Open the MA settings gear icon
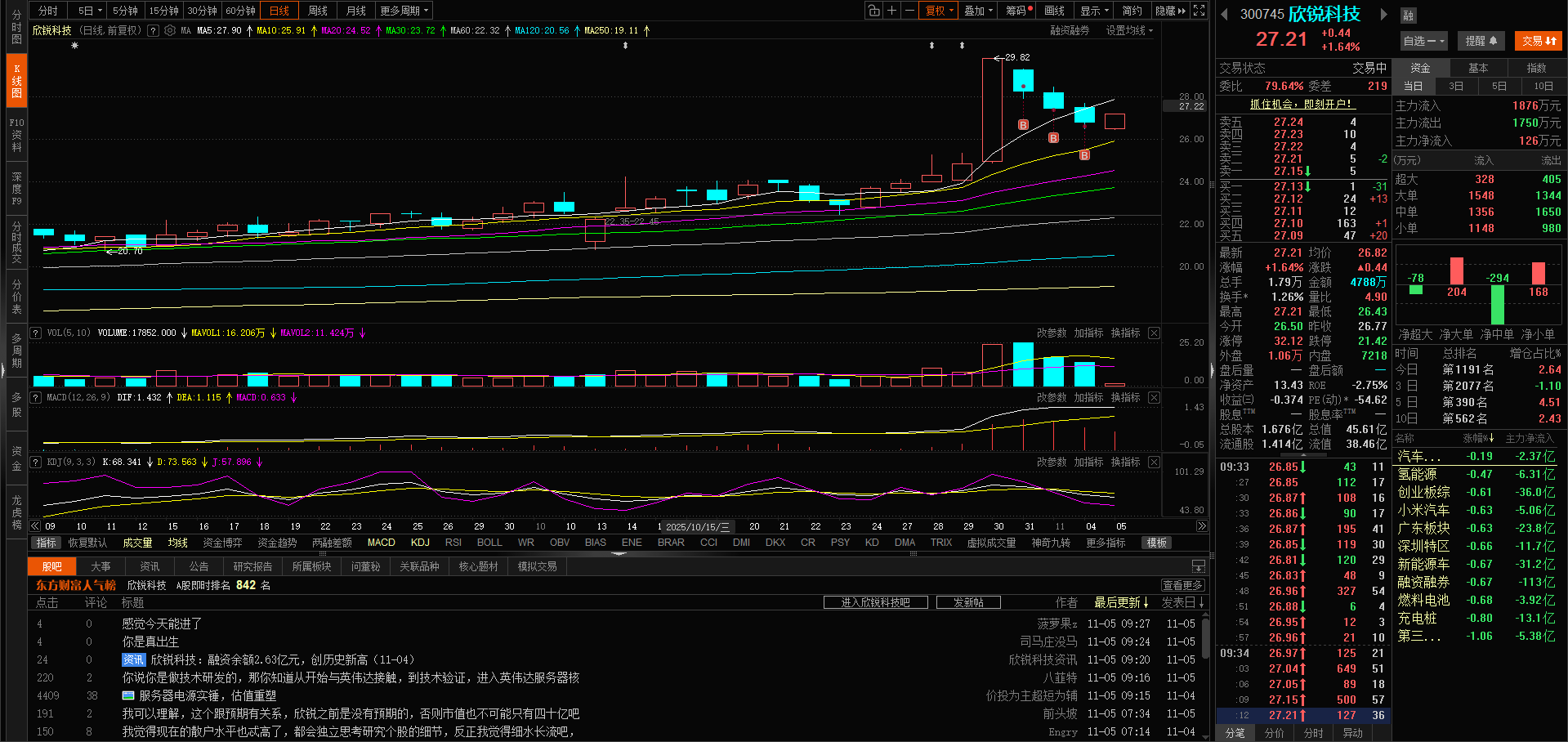 [x=170, y=31]
